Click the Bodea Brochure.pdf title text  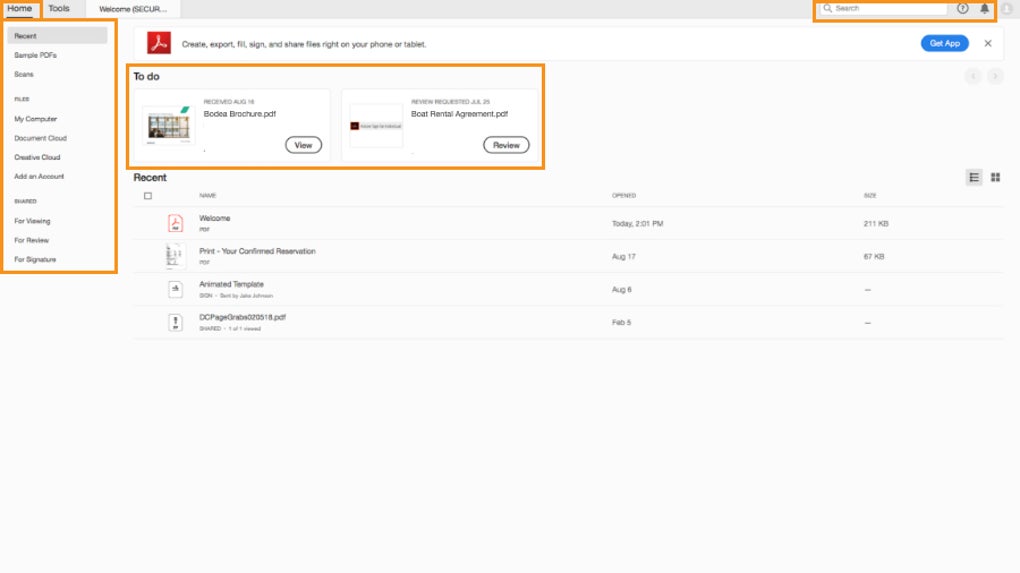coord(239,114)
